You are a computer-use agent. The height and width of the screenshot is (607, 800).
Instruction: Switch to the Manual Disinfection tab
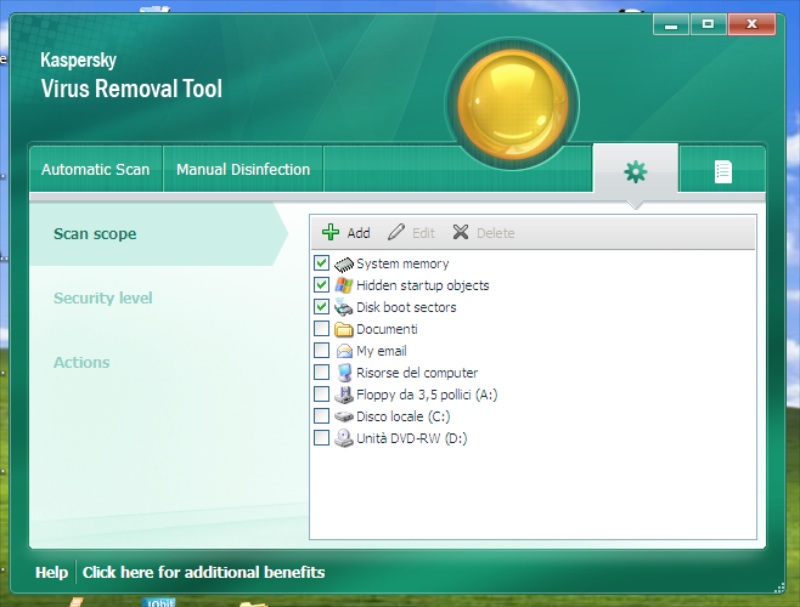pos(243,170)
